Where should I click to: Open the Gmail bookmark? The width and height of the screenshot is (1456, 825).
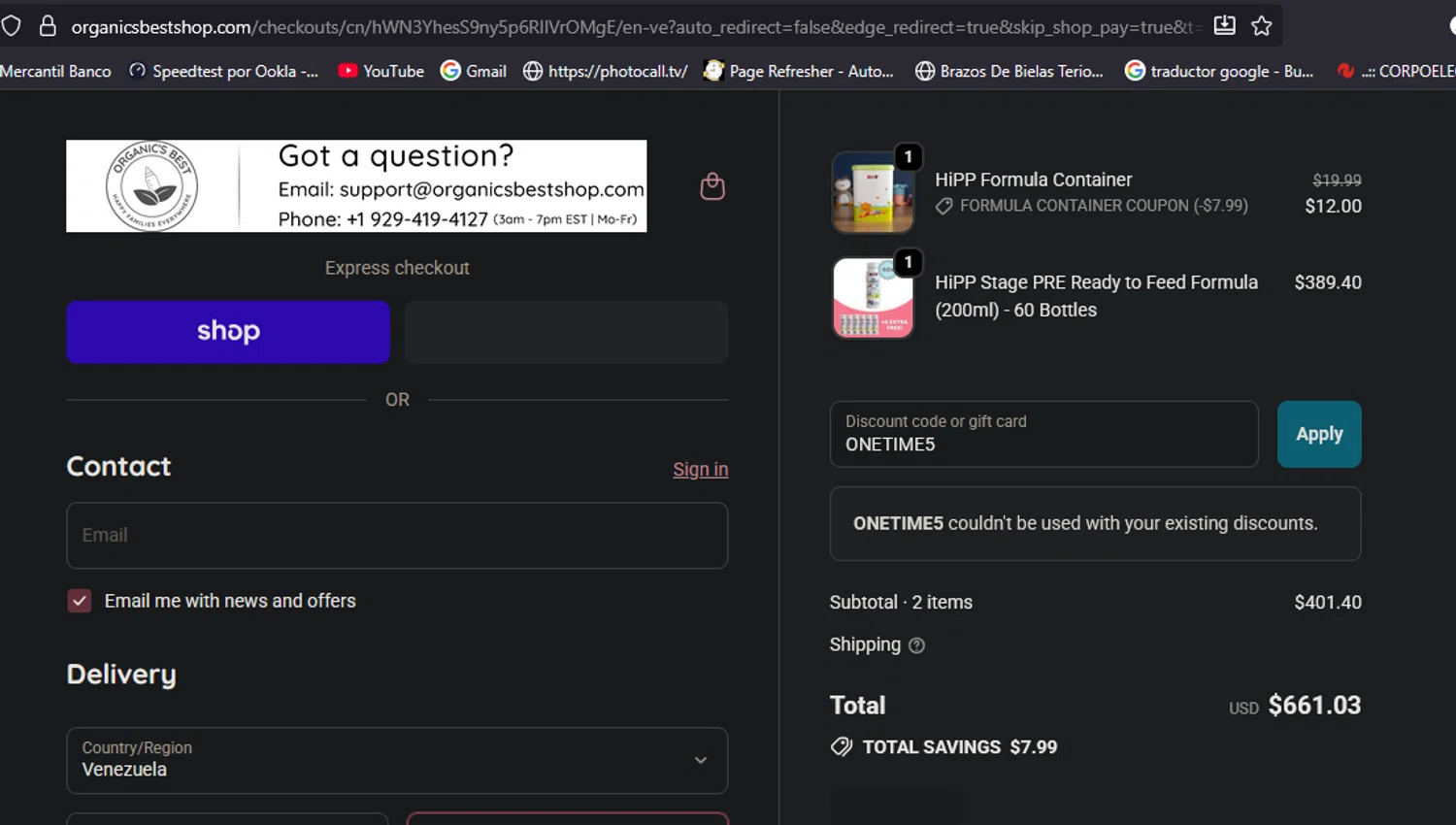[x=474, y=71]
